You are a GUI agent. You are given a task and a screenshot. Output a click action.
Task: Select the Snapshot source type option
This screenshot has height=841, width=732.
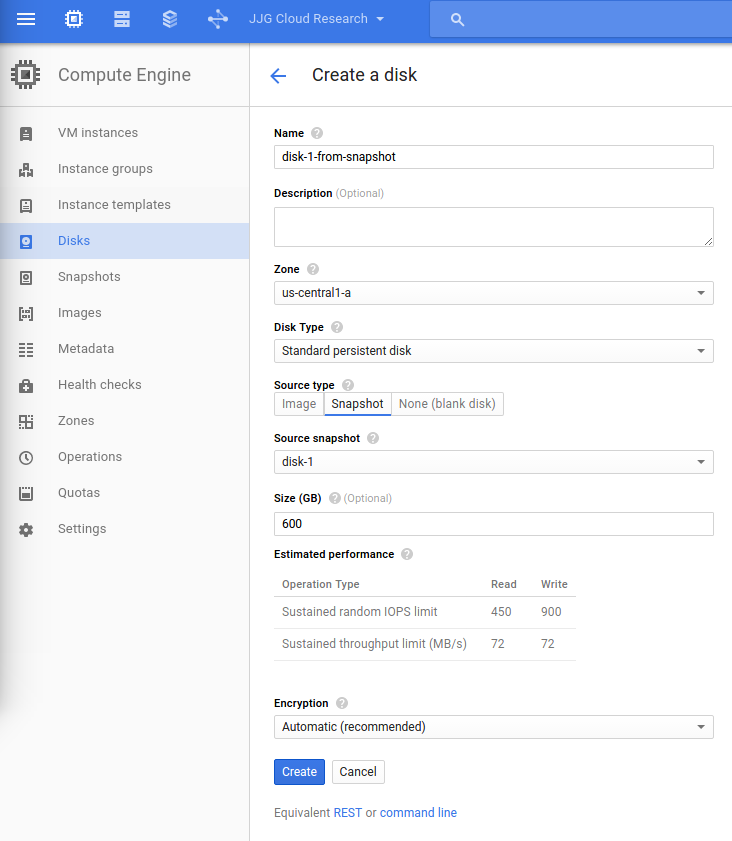357,403
